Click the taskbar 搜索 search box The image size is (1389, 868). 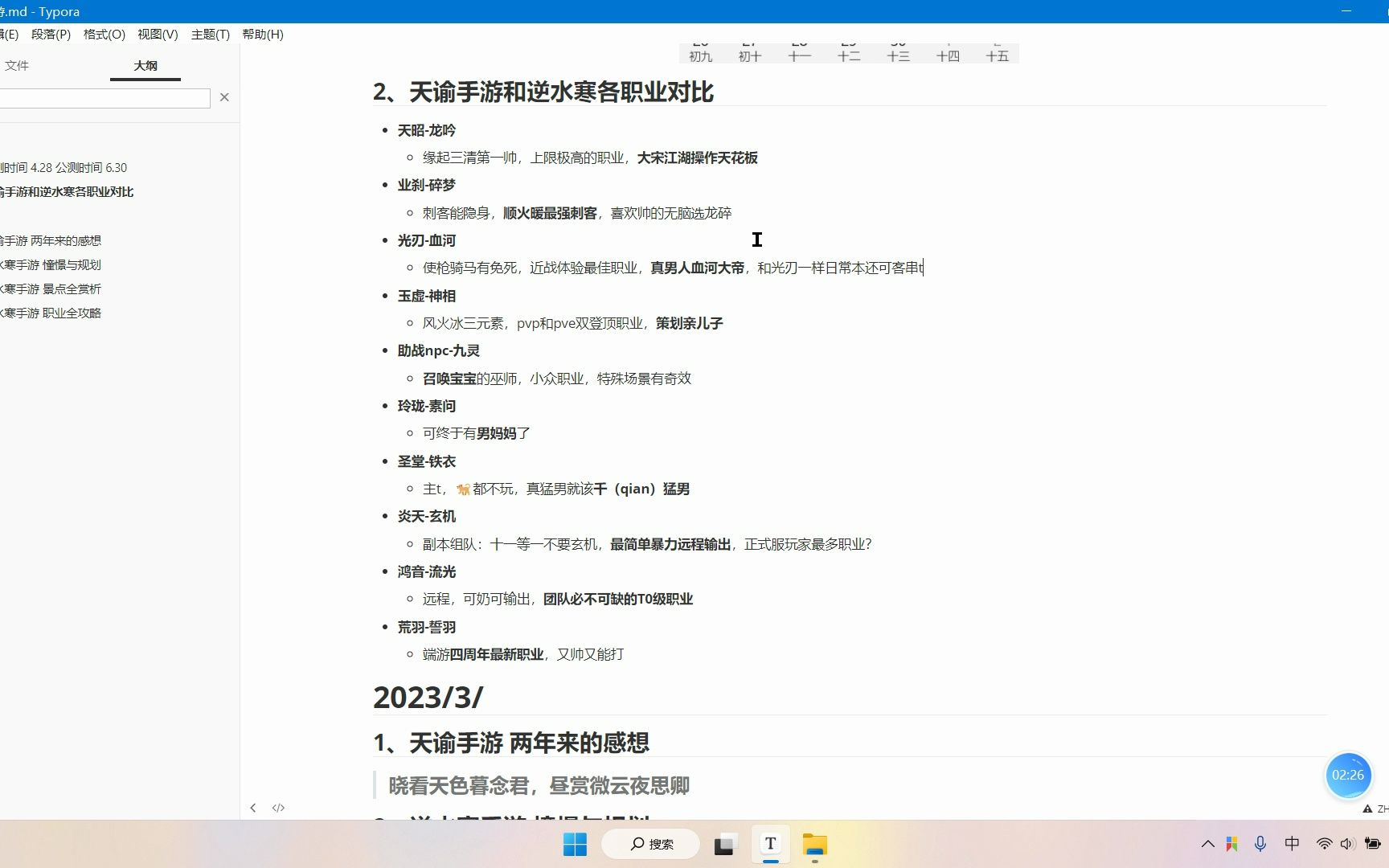(x=650, y=844)
